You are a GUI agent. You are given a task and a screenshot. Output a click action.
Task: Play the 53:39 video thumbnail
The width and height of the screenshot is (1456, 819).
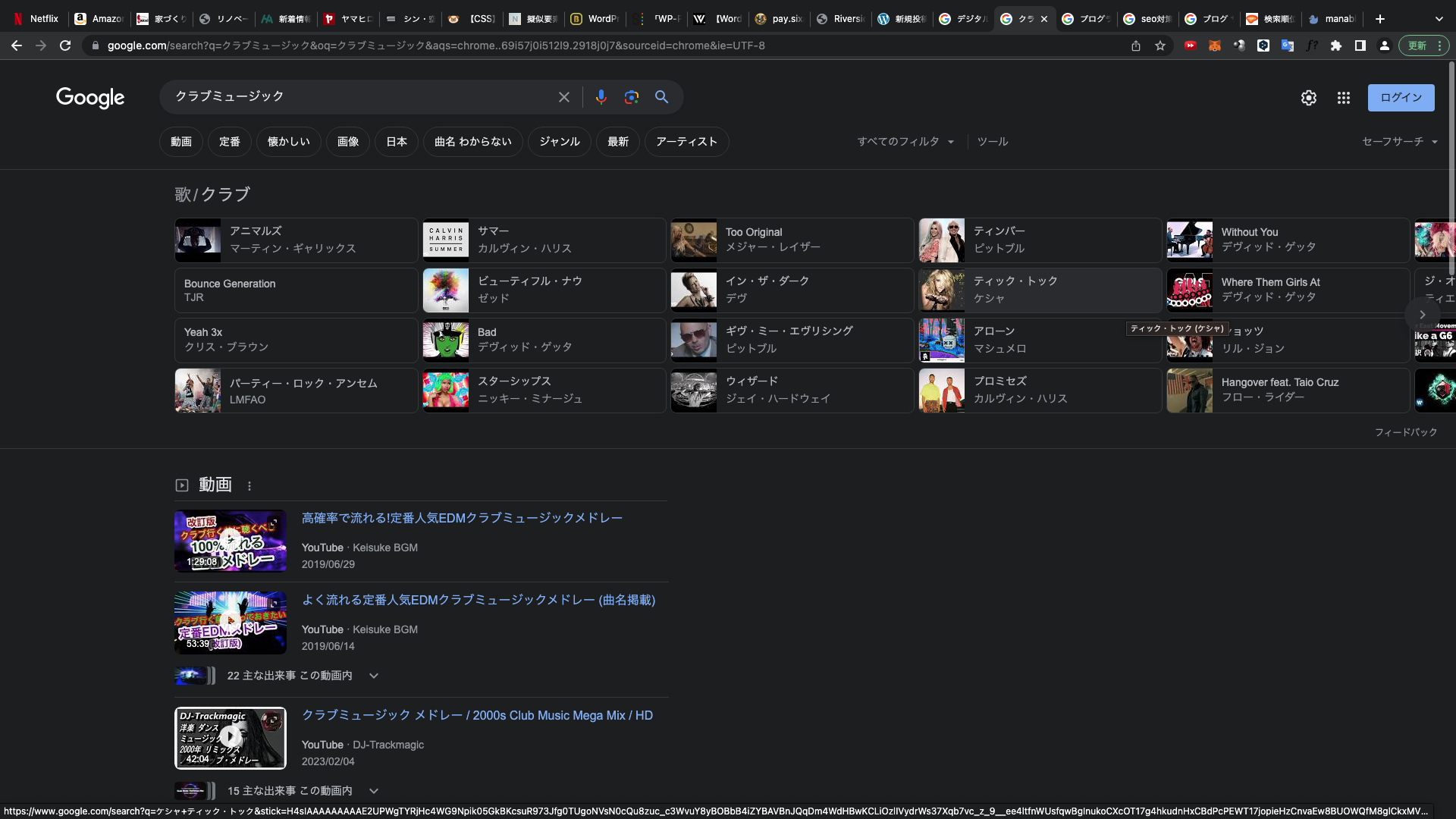(231, 623)
